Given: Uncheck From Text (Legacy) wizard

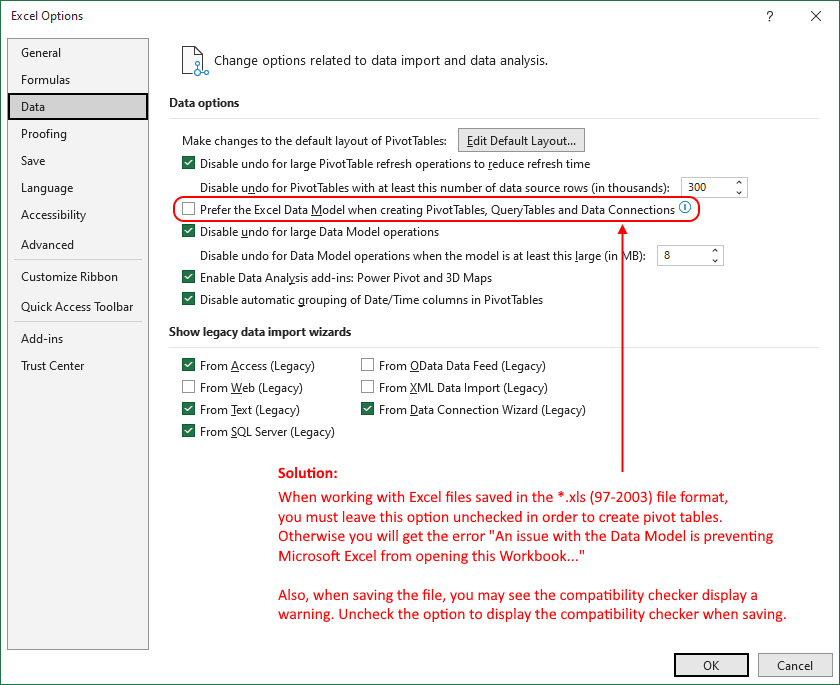Looking at the screenshot, I should pos(189,409).
